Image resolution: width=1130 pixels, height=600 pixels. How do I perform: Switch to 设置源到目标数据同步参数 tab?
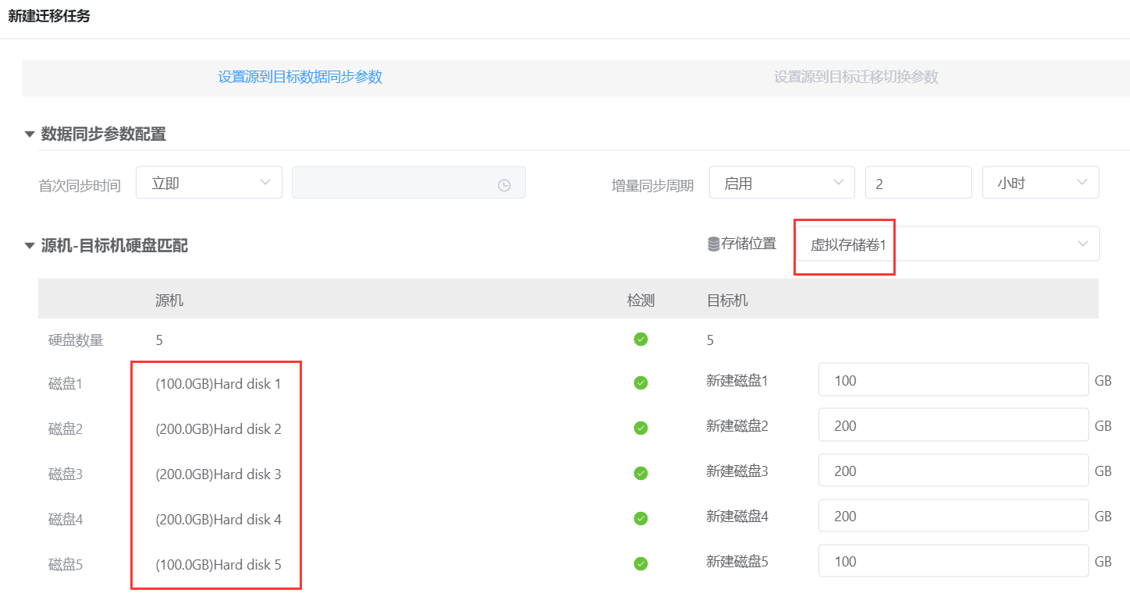tap(300, 77)
